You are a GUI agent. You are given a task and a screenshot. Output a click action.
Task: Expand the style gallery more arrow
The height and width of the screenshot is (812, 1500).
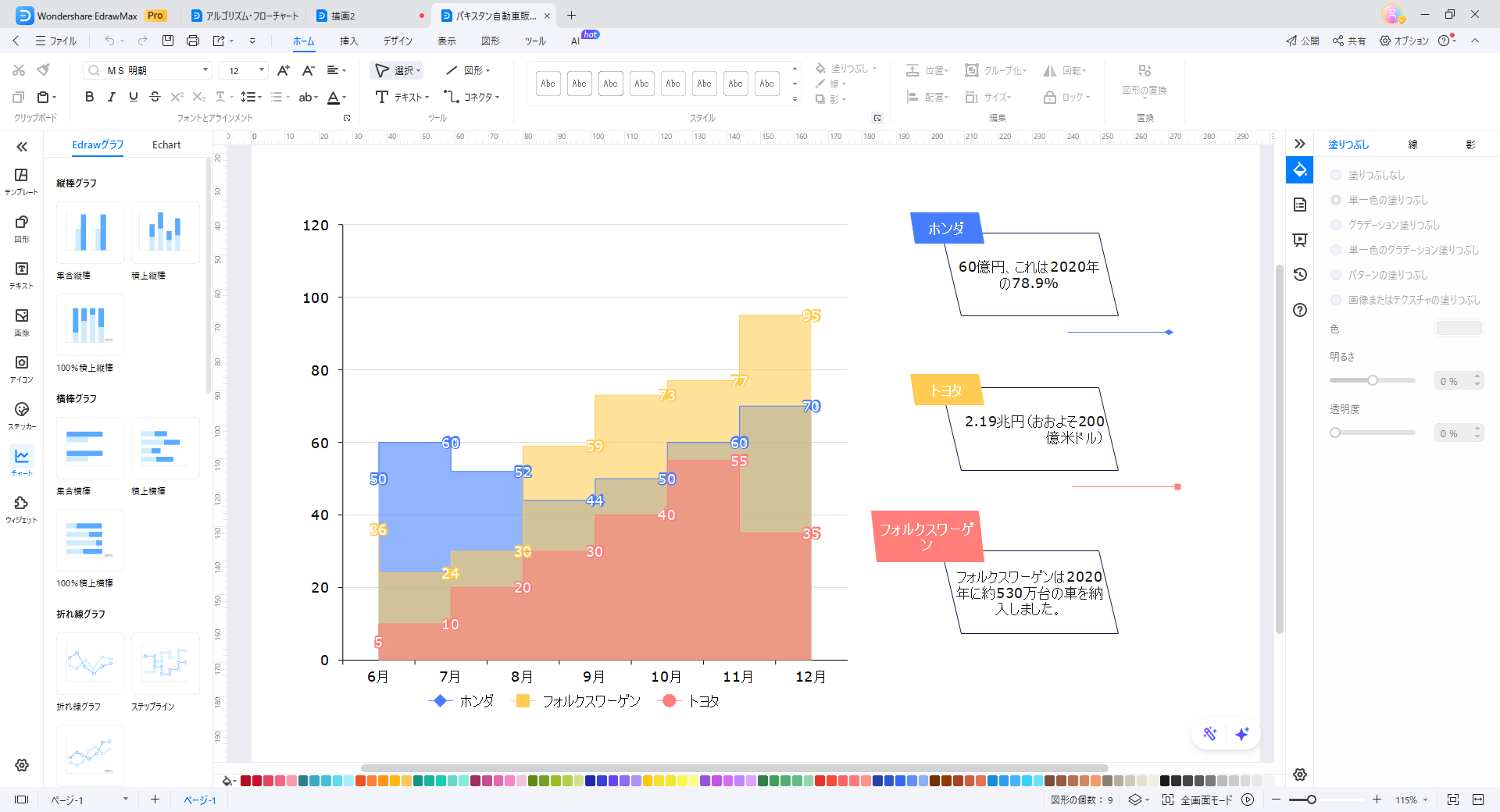pos(795,99)
